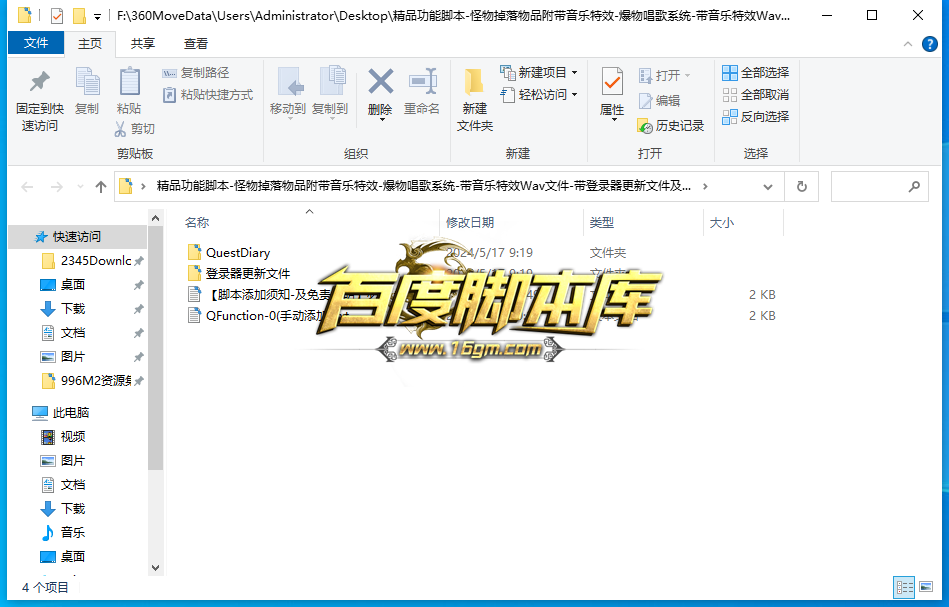Expand the address bar history dropdown

pos(767,187)
